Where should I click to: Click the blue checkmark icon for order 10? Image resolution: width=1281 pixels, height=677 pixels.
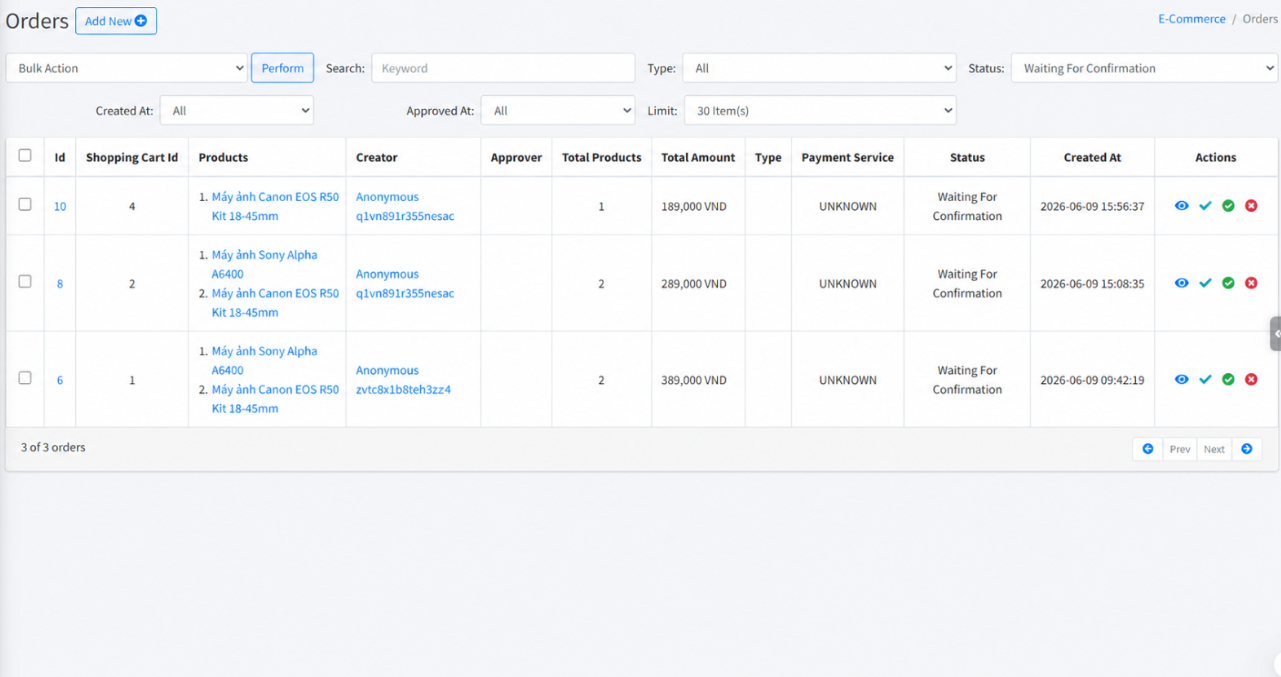(1205, 206)
